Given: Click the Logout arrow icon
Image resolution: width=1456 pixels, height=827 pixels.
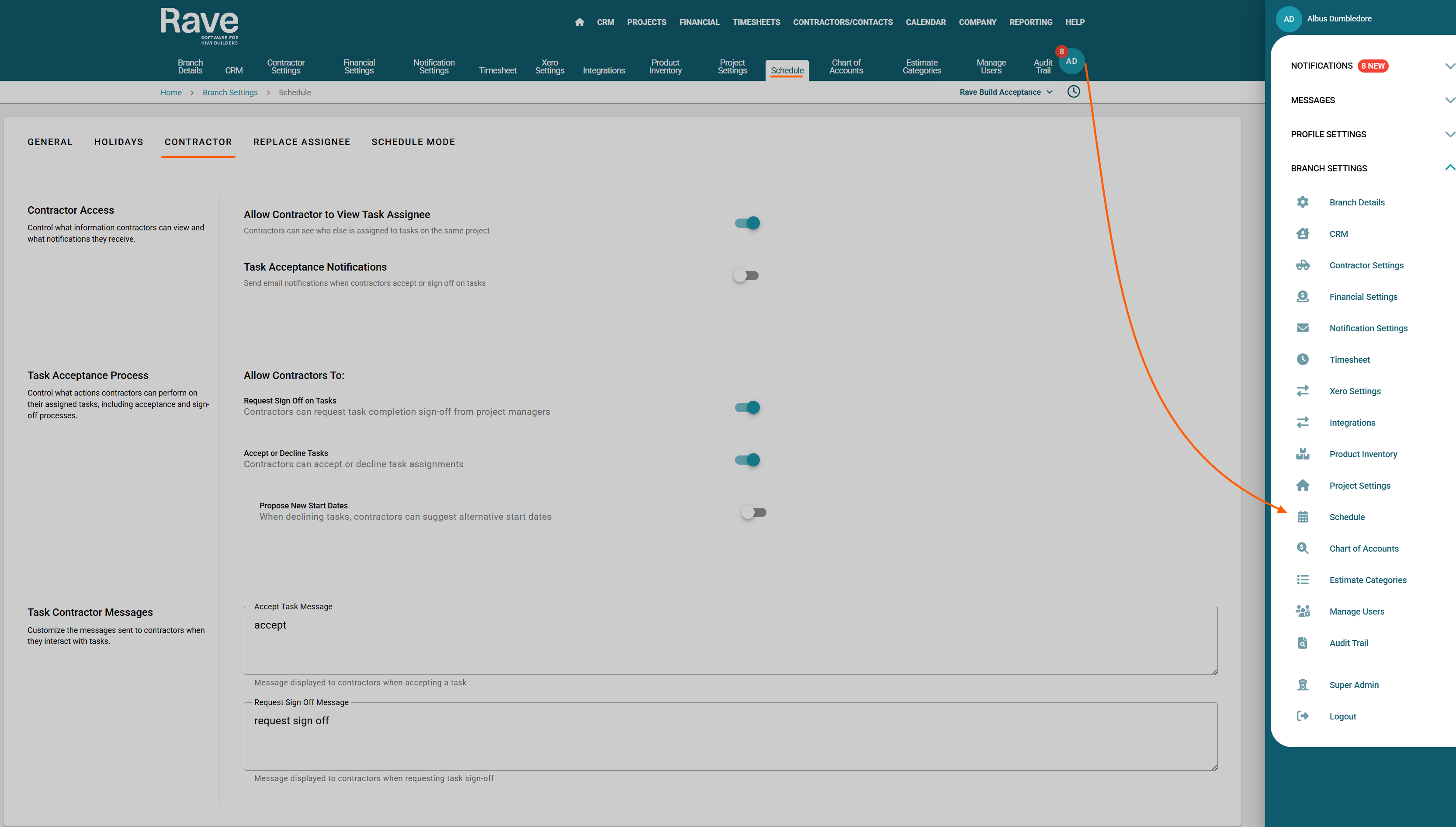Looking at the screenshot, I should tap(1303, 716).
